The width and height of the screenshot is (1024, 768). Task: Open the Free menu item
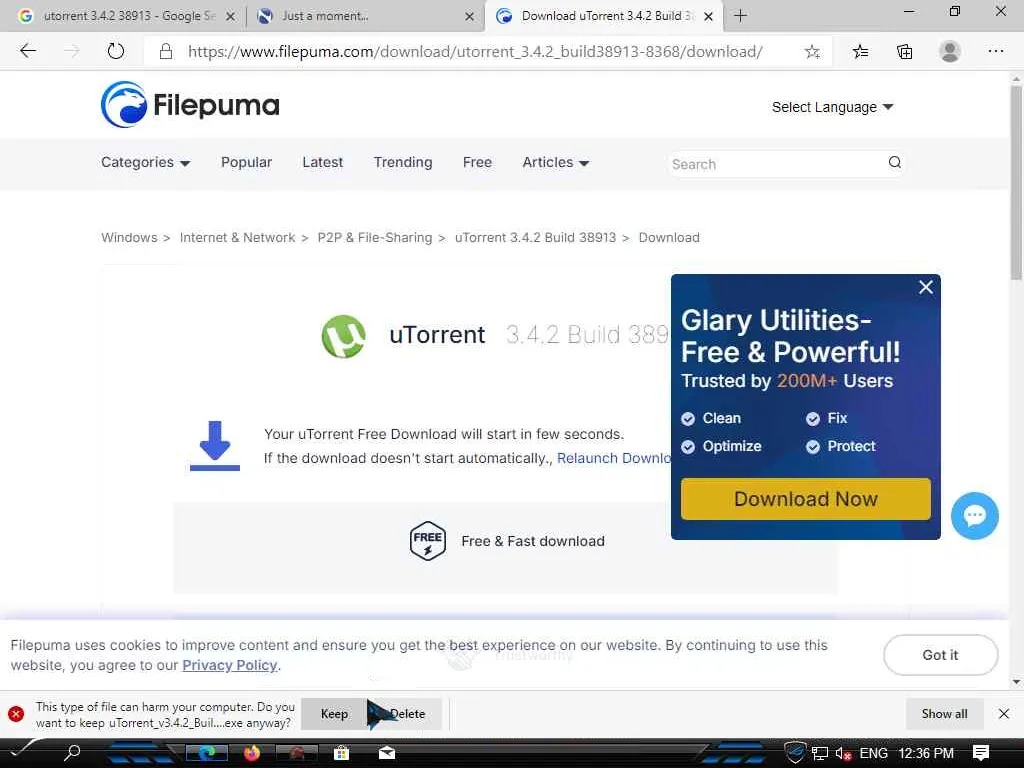(x=477, y=163)
